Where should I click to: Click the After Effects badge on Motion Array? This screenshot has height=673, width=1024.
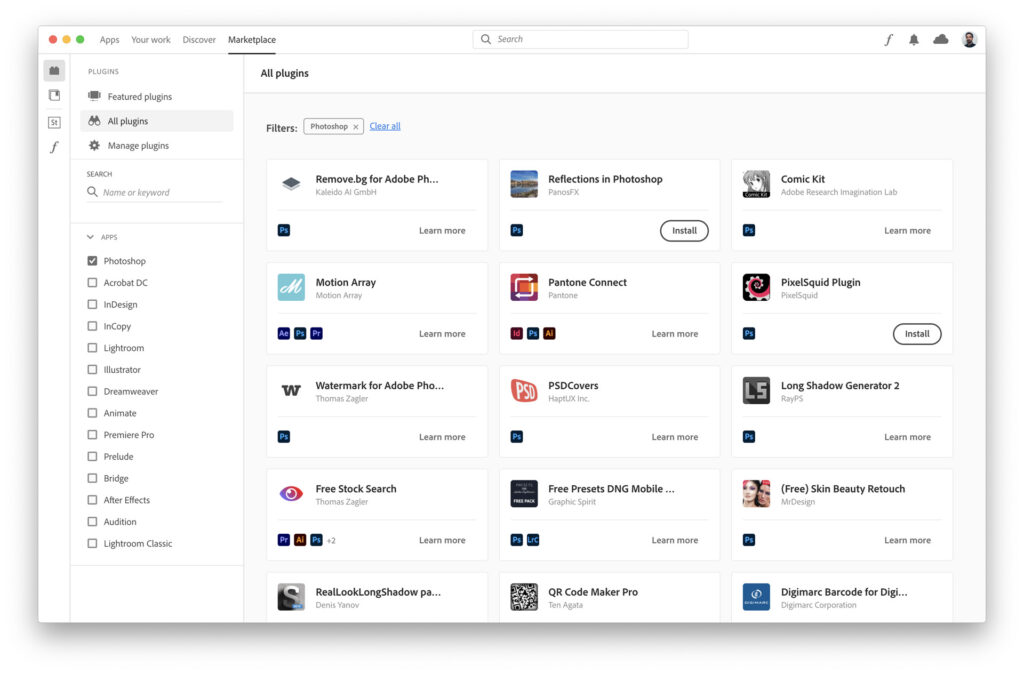coord(283,334)
